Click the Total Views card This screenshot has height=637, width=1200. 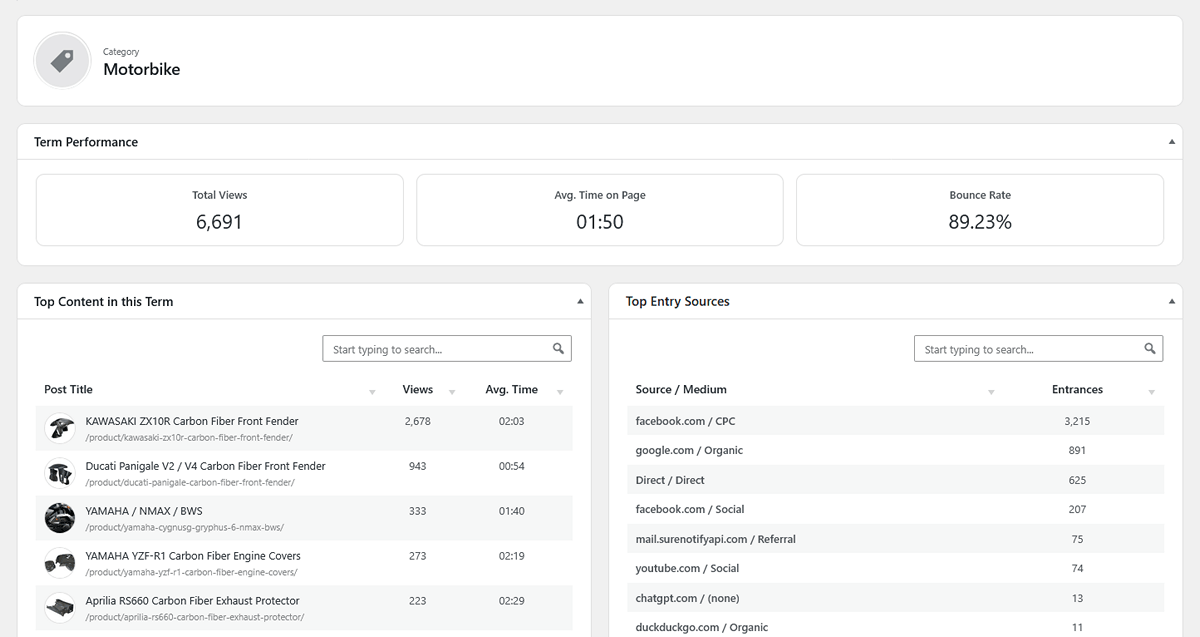(x=220, y=210)
